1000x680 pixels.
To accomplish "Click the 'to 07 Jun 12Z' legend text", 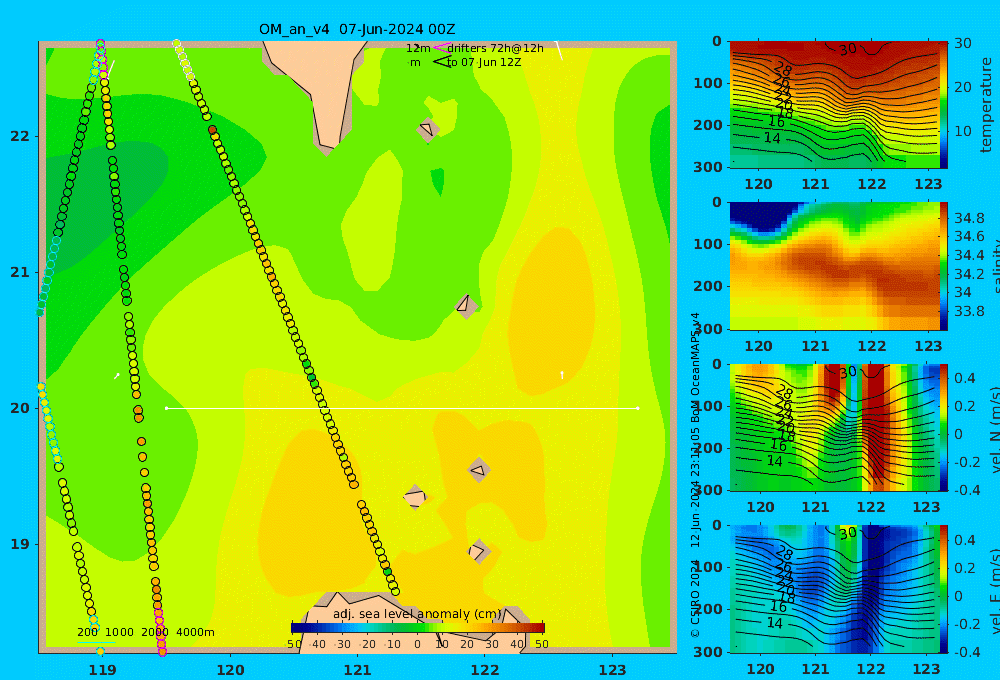I will coord(484,63).
